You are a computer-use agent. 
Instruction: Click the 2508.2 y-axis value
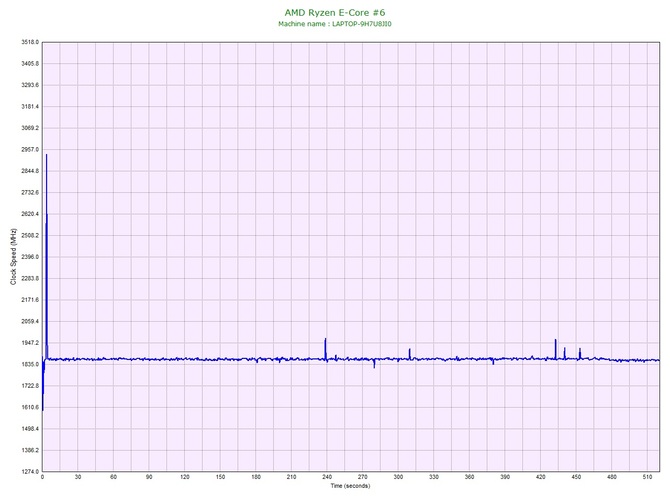(30, 235)
